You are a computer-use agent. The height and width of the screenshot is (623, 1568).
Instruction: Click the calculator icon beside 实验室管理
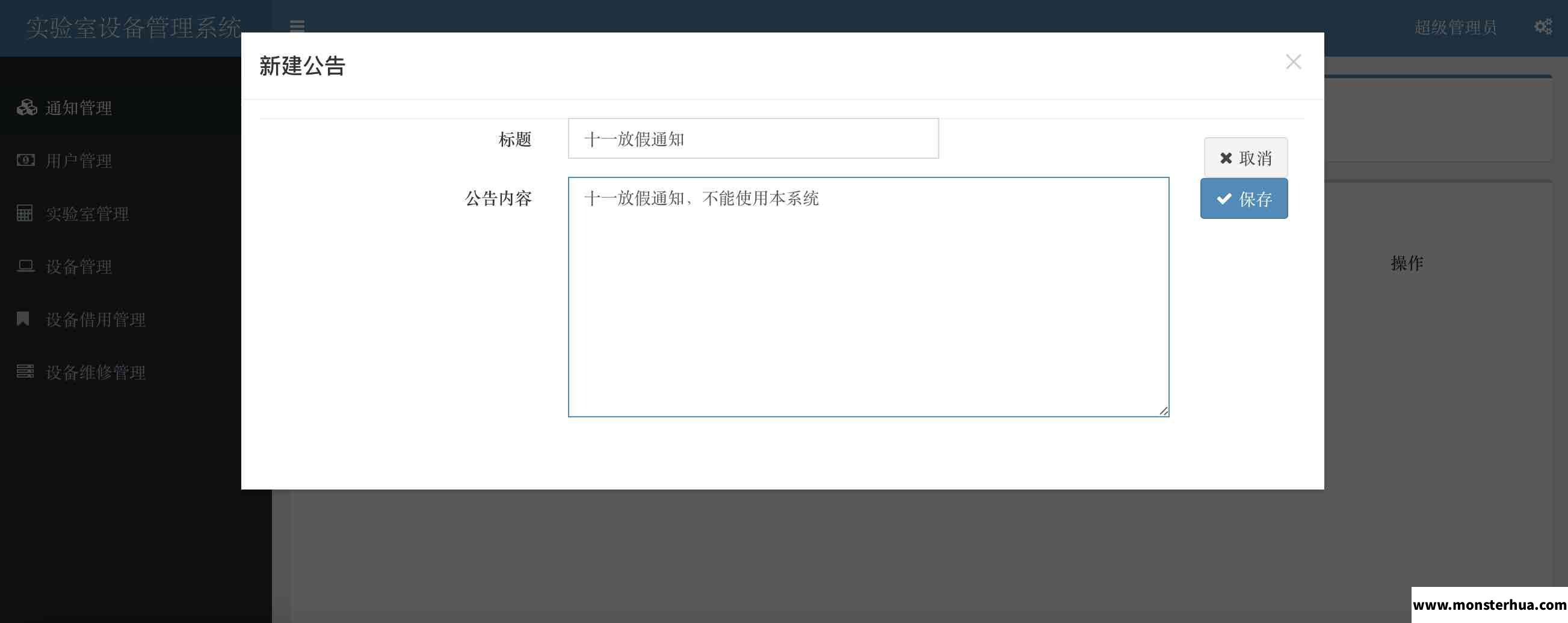click(x=24, y=213)
